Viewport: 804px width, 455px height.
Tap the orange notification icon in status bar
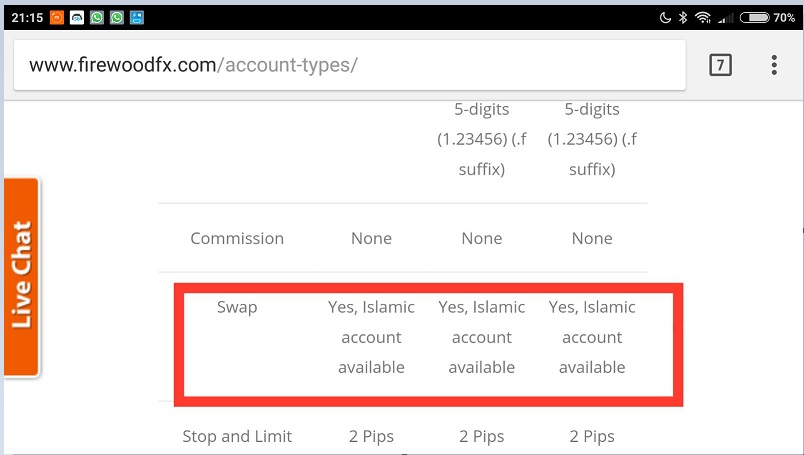pyautogui.click(x=56, y=17)
